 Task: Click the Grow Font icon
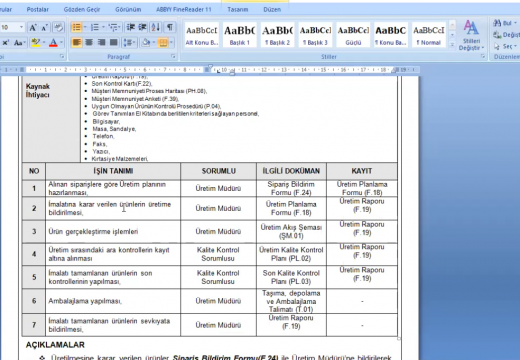pyautogui.click(x=33, y=27)
